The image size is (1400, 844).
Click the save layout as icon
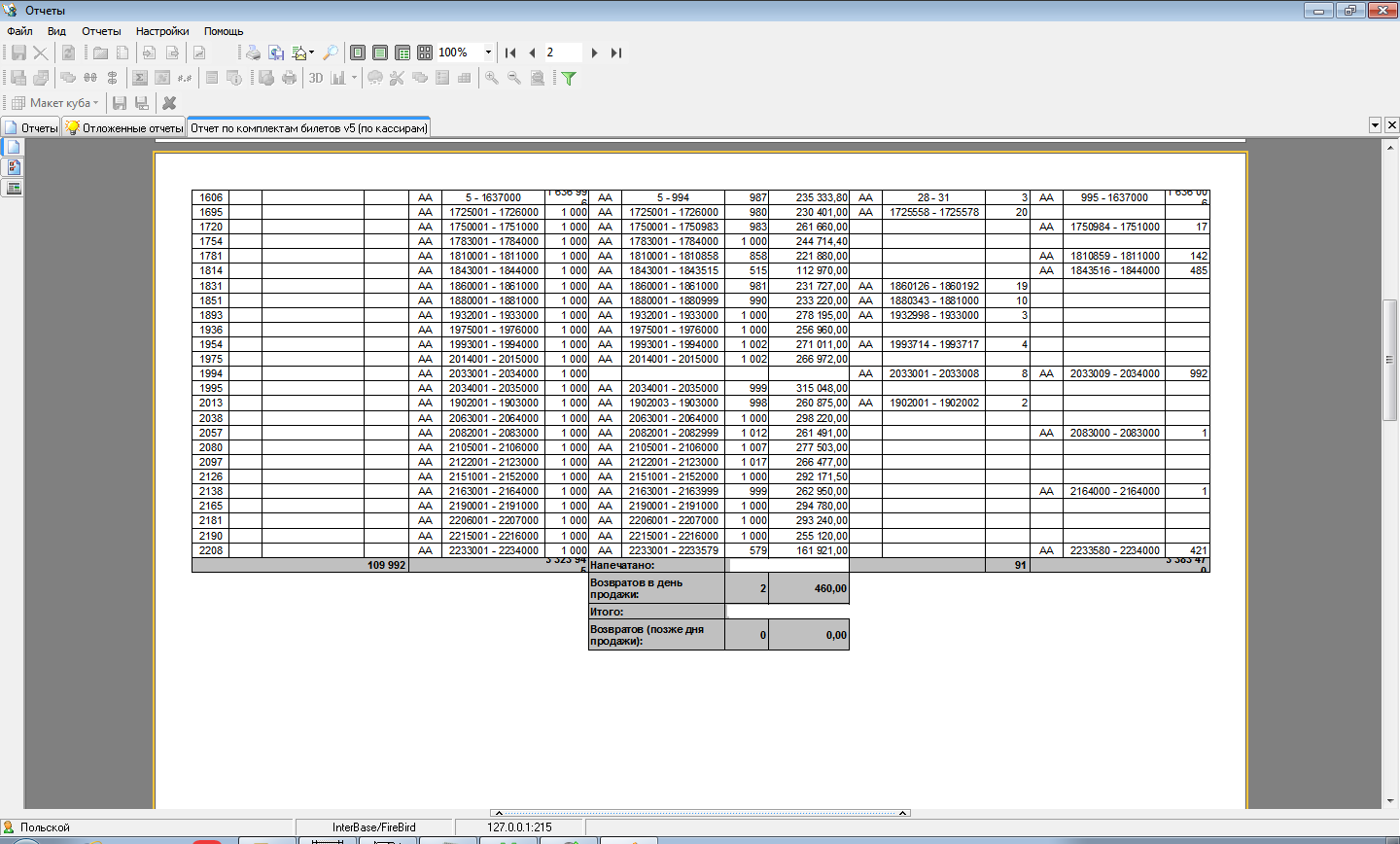click(142, 102)
